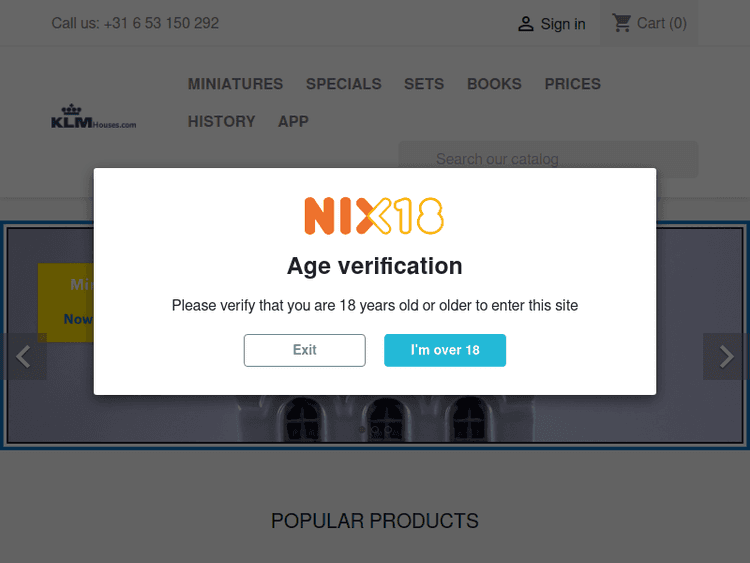Click the house image in carousel

pyautogui.click(x=385, y=418)
